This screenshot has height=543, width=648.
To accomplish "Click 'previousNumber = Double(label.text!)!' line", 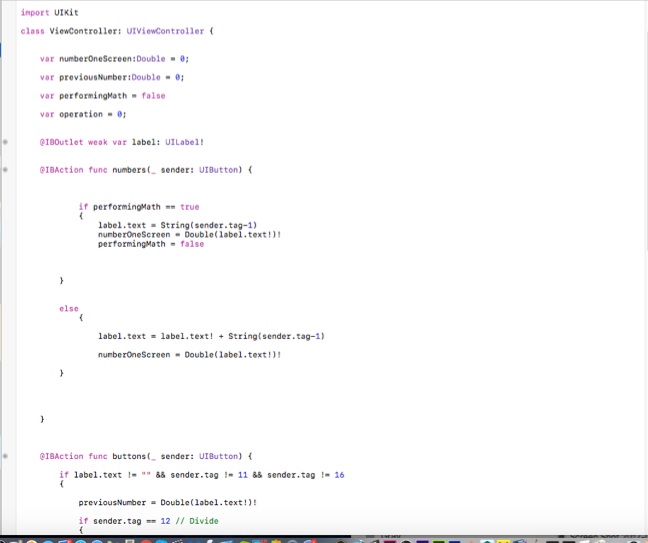I will (x=167, y=502).
